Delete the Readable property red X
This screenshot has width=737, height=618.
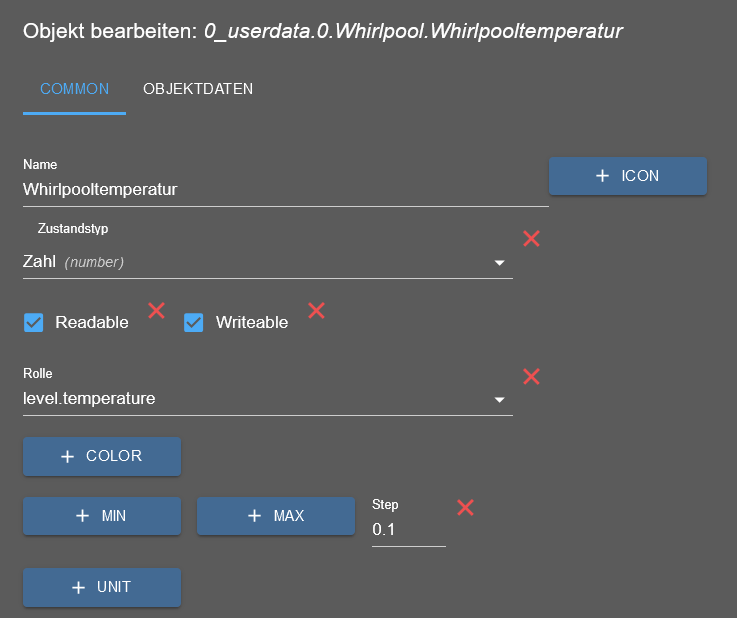[x=156, y=310]
